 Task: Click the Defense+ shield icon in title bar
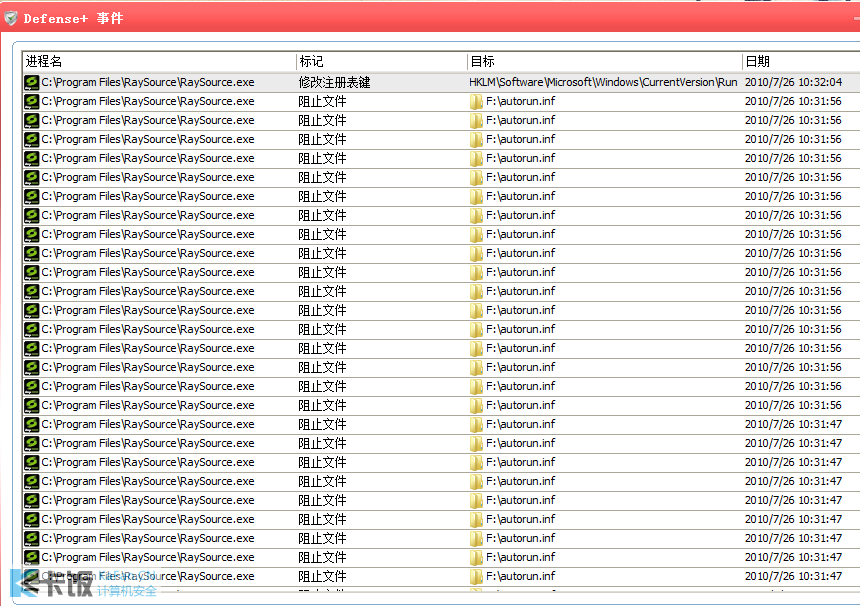pyautogui.click(x=11, y=18)
